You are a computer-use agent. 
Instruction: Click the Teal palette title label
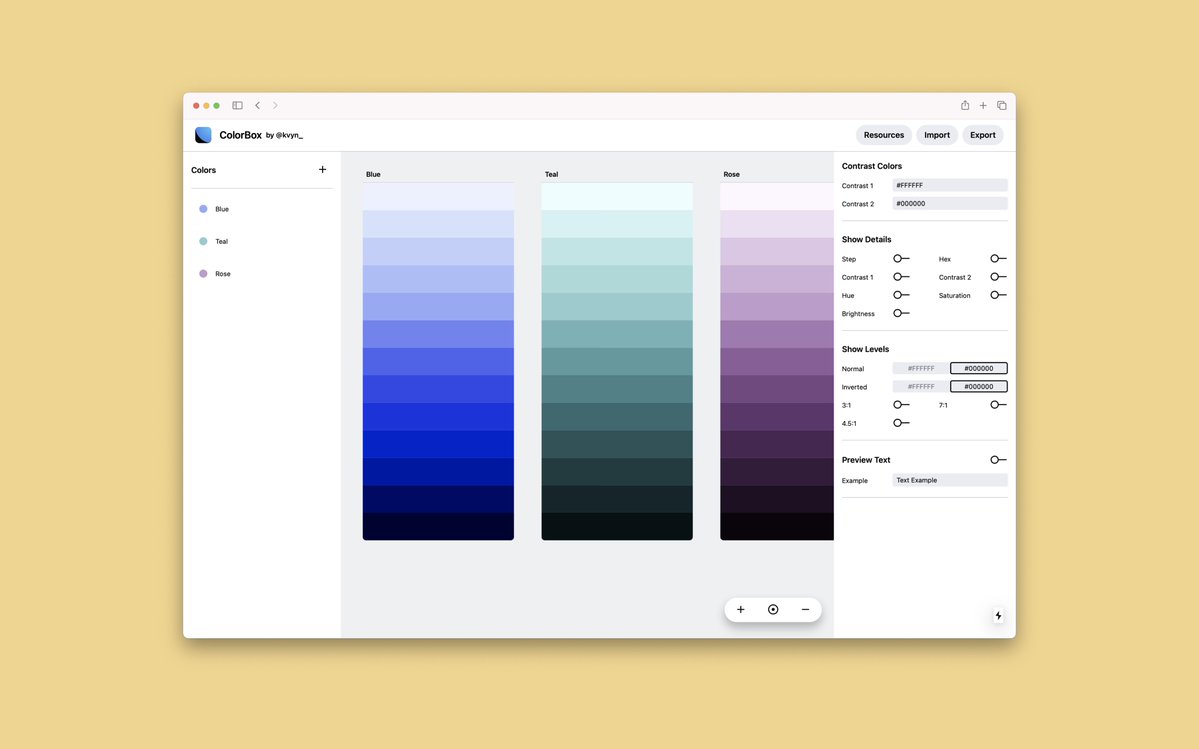click(x=551, y=174)
